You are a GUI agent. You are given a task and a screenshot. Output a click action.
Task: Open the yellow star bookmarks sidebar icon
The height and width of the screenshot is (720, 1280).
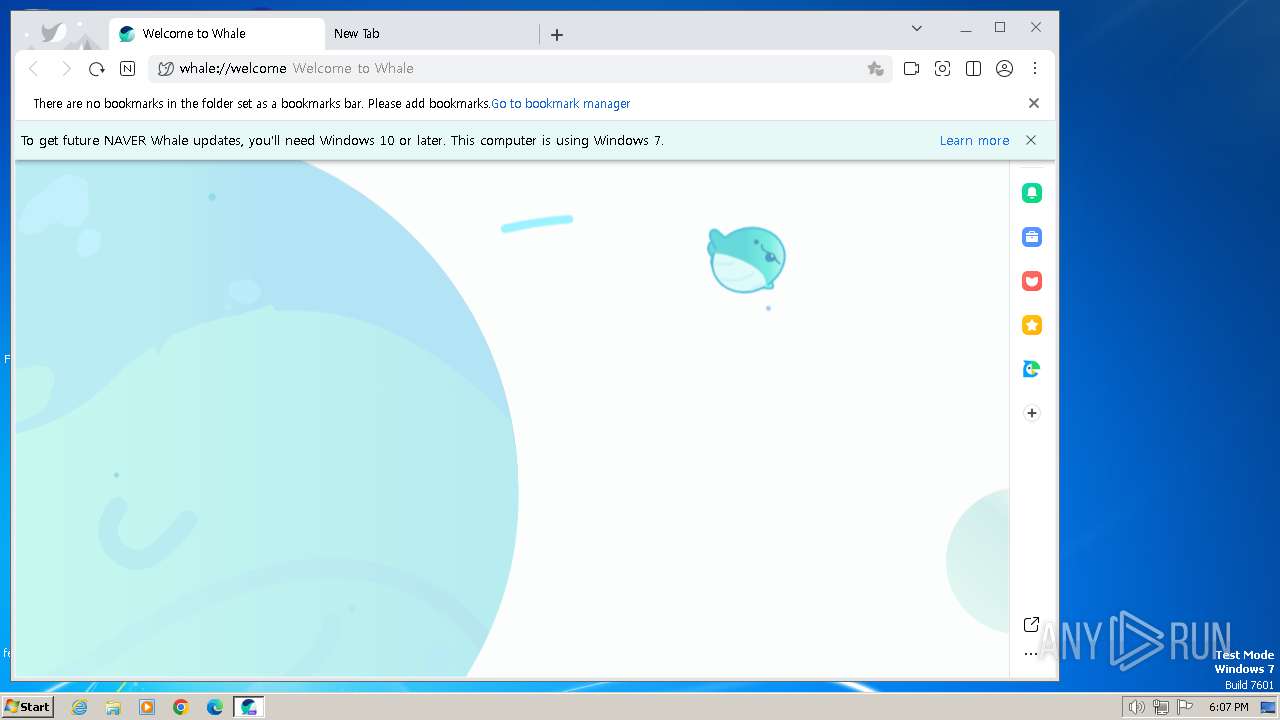[x=1032, y=325]
